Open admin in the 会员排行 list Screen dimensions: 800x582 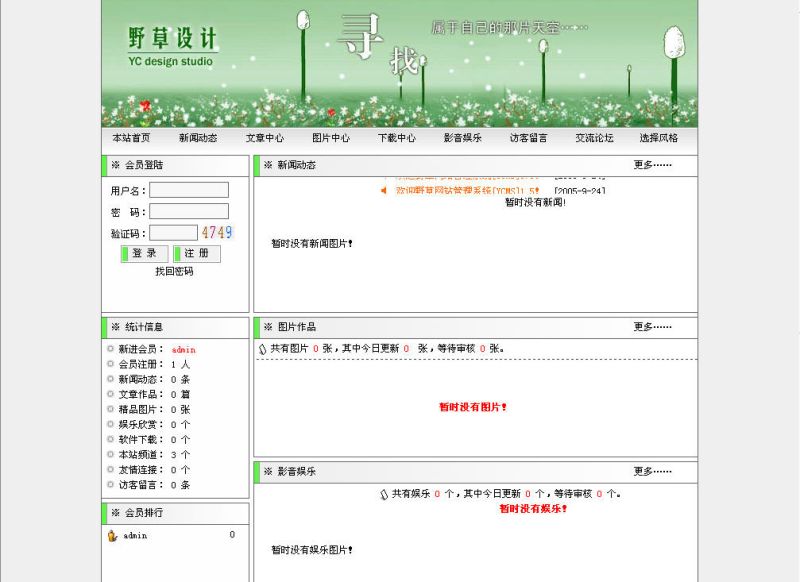(x=135, y=536)
